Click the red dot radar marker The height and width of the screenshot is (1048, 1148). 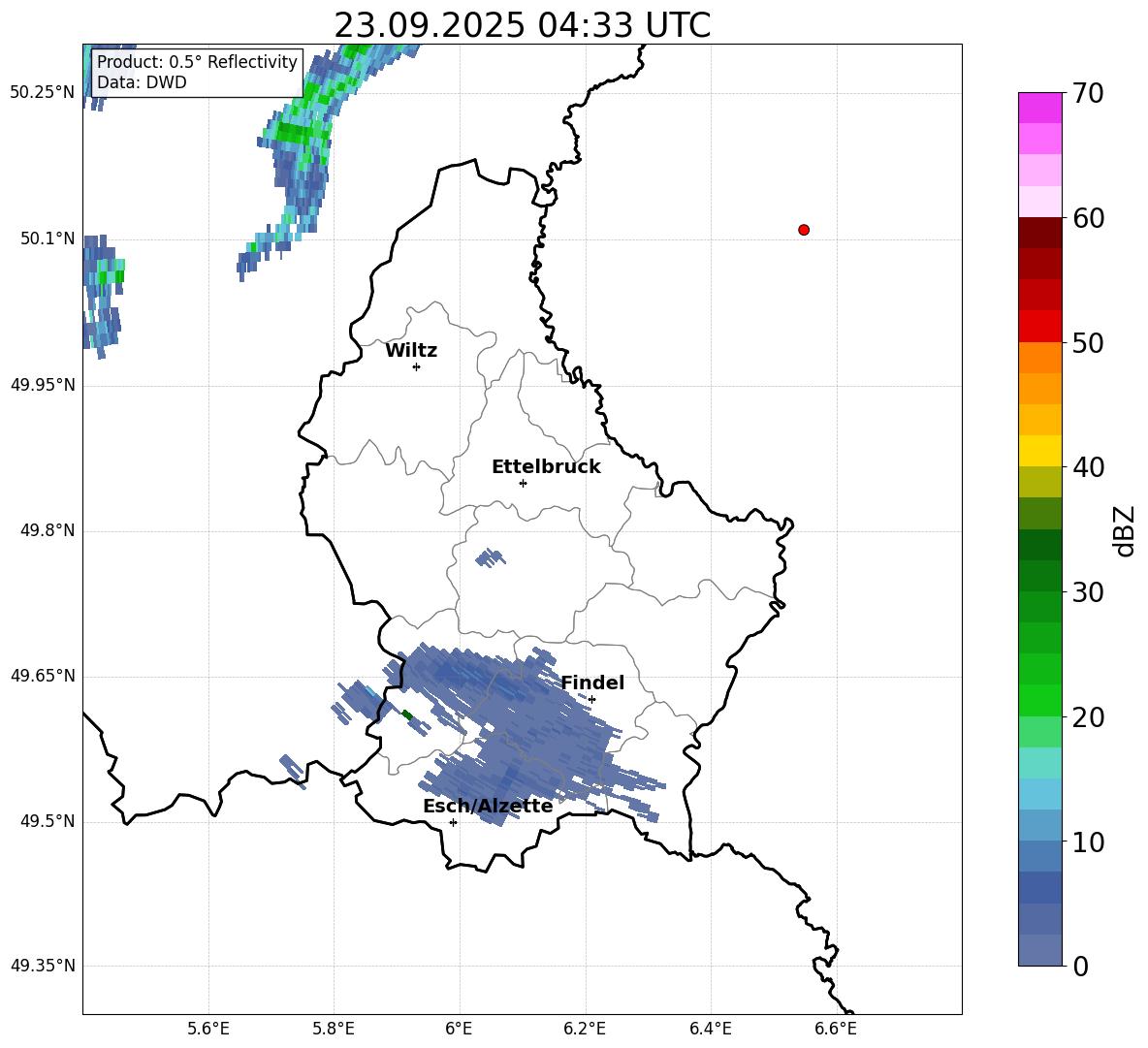pyautogui.click(x=804, y=230)
